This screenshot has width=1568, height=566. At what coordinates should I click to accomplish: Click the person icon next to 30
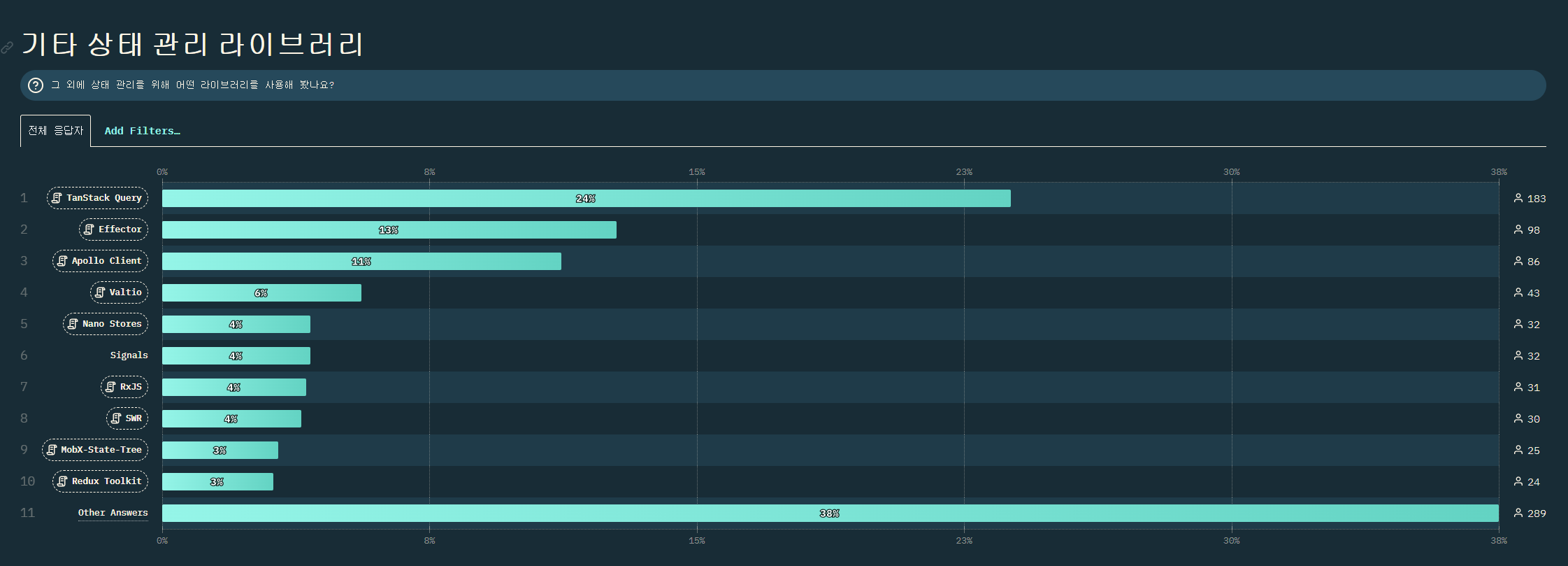pos(1518,418)
